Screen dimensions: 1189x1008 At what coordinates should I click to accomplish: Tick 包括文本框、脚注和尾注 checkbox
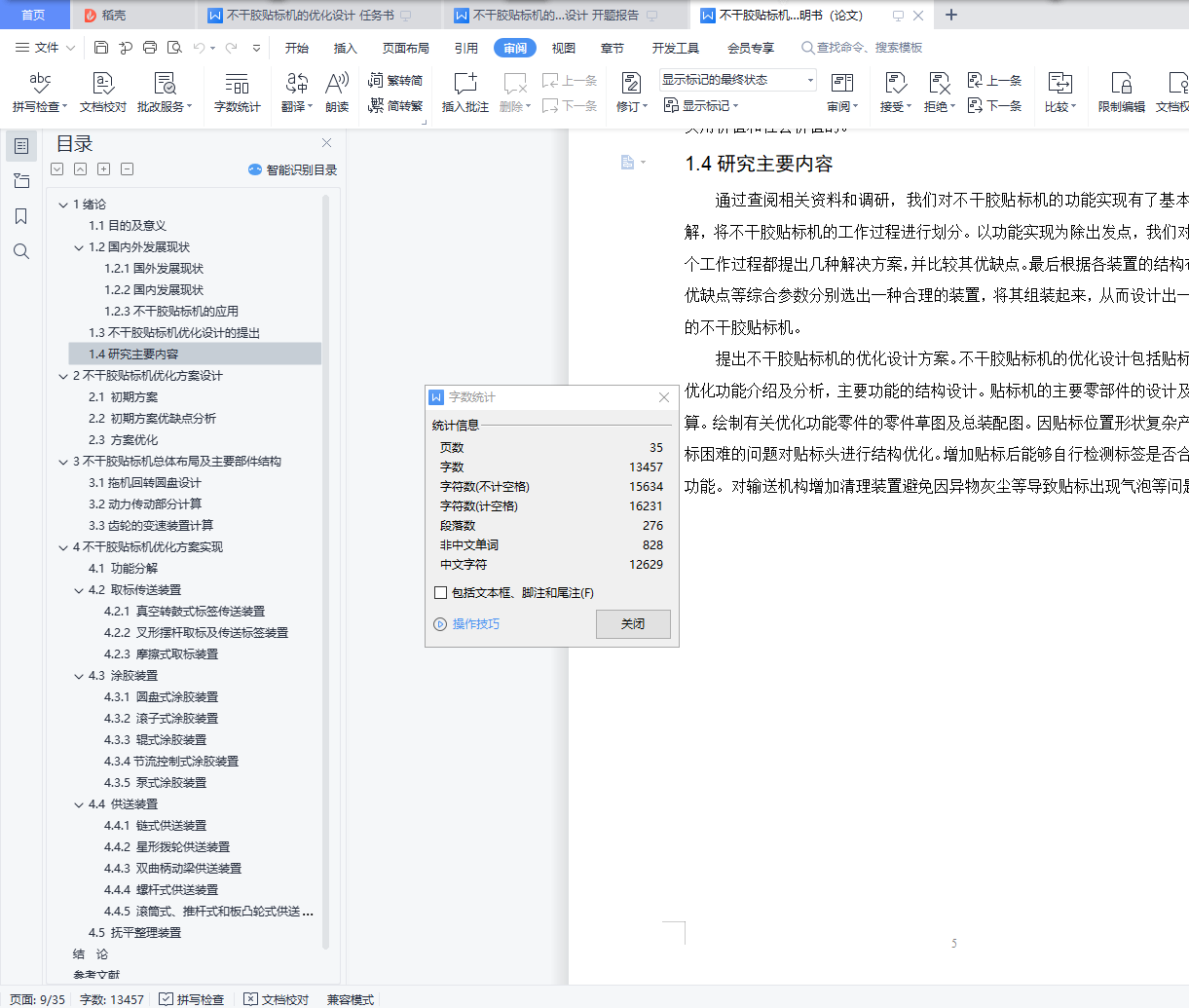click(440, 592)
